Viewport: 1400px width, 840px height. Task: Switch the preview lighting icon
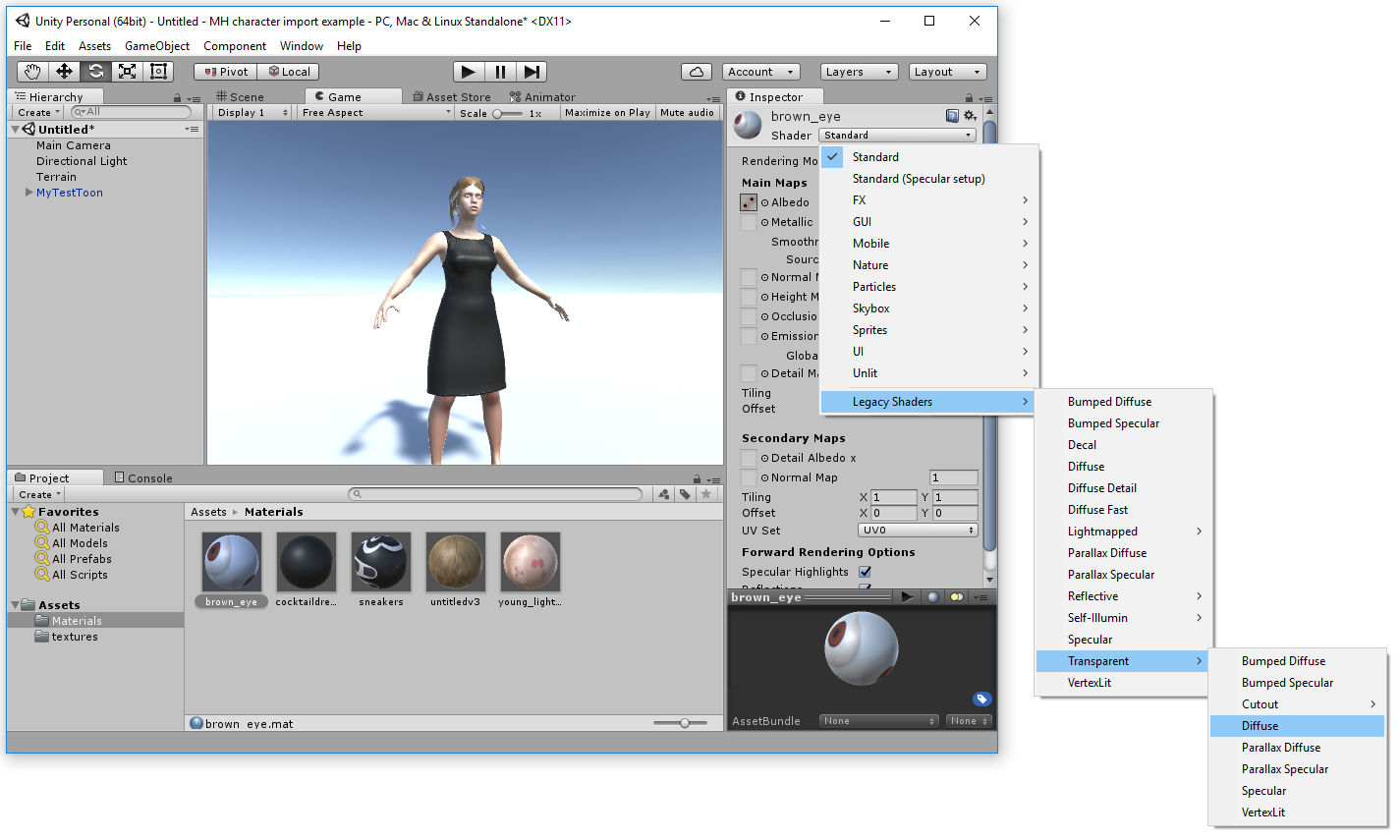pyautogui.click(x=956, y=597)
